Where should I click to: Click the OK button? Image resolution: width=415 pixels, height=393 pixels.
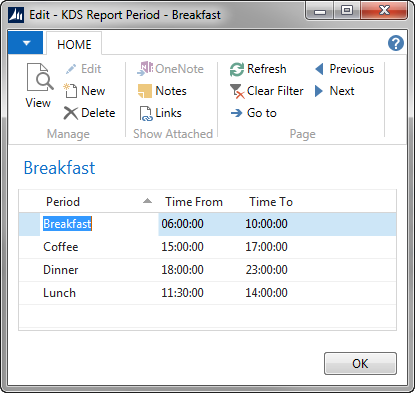[360, 363]
